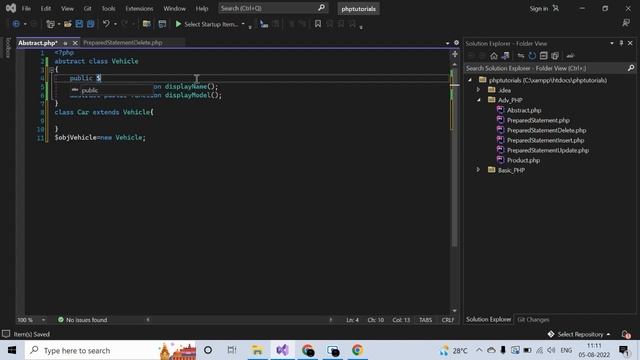This screenshot has width=640, height=360.
Task: Open File Explorer from the taskbar
Action: click(257, 350)
